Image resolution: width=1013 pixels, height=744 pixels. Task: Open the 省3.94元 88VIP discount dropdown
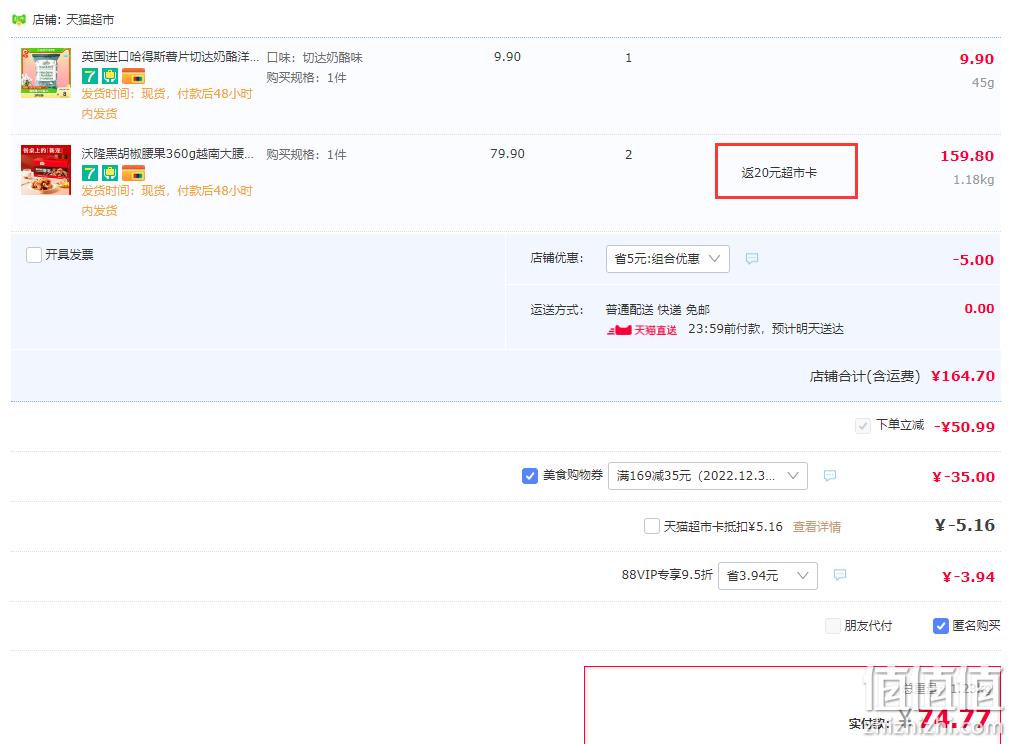pos(768,575)
